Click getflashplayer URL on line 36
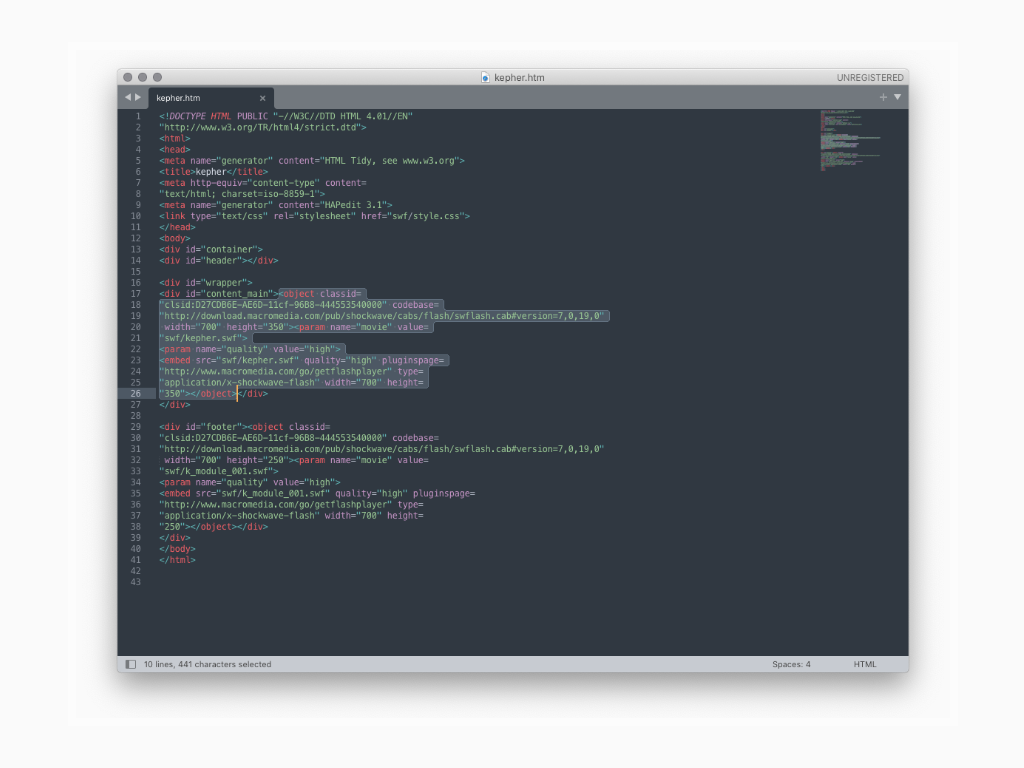Viewport: 1024px width, 768px height. pyautogui.click(x=276, y=505)
